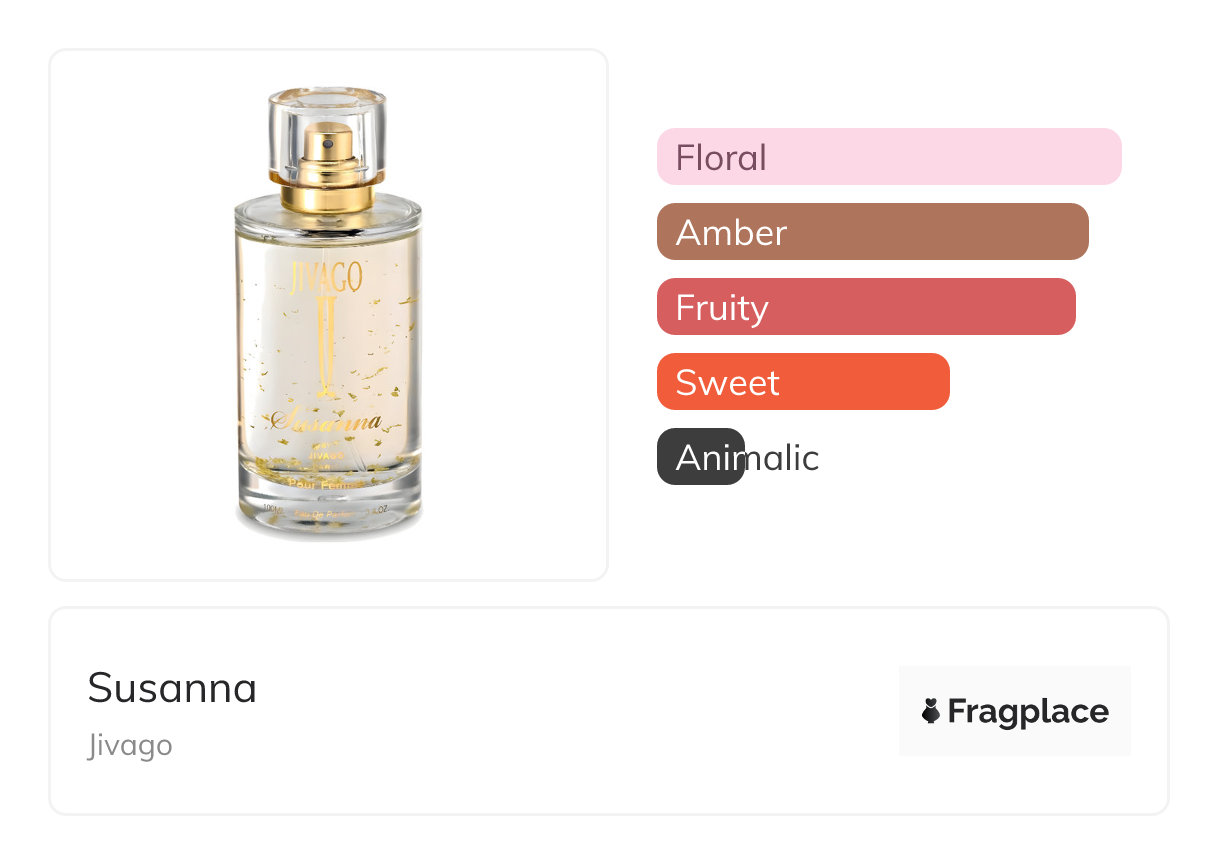Select the orange Sweet accord bar
Image resolution: width=1218 pixels, height=864 pixels.
(803, 382)
